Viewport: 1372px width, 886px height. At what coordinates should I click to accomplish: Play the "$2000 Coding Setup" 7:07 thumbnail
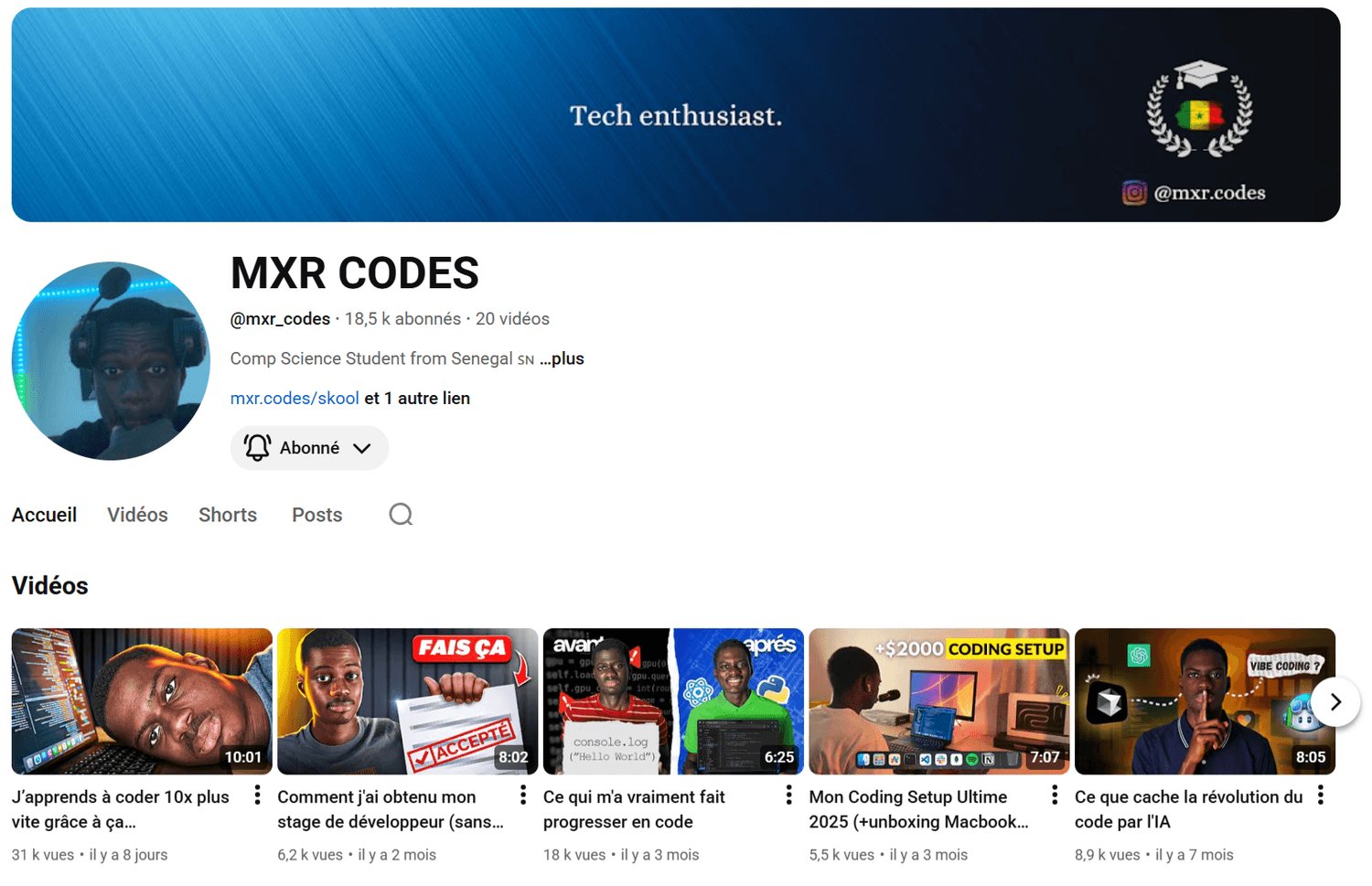point(939,701)
